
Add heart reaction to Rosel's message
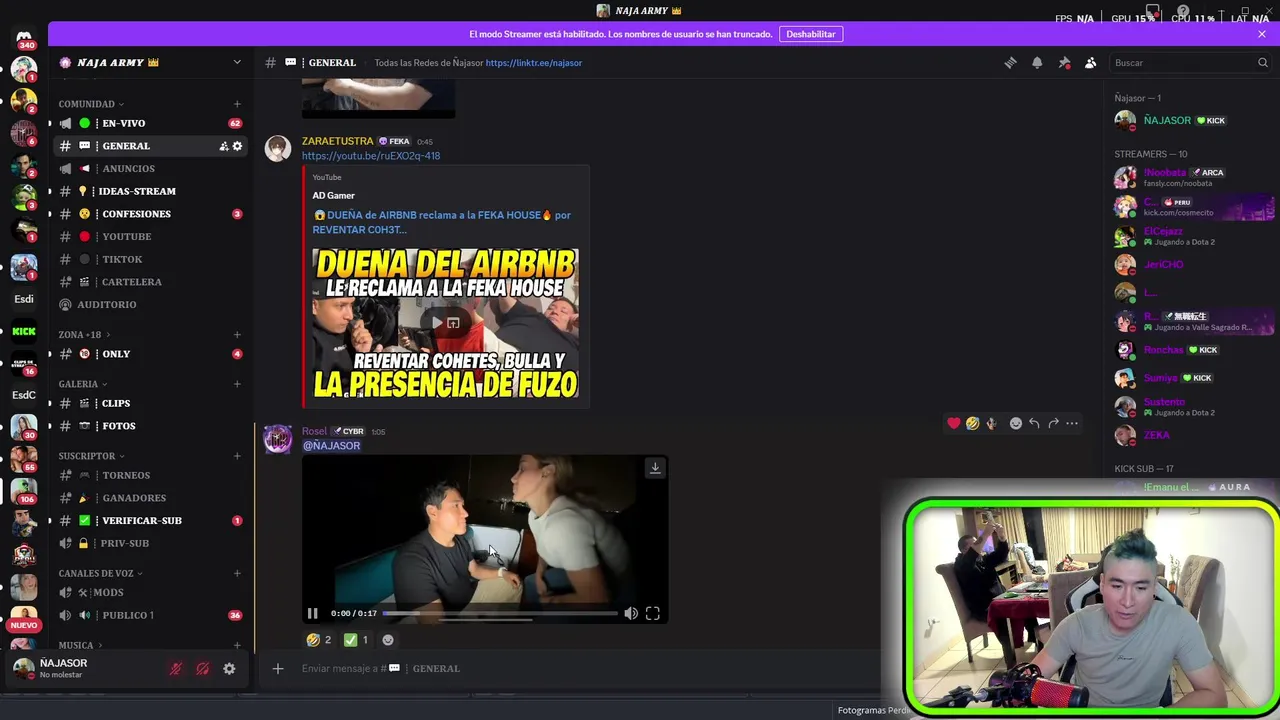pyautogui.click(x=954, y=423)
